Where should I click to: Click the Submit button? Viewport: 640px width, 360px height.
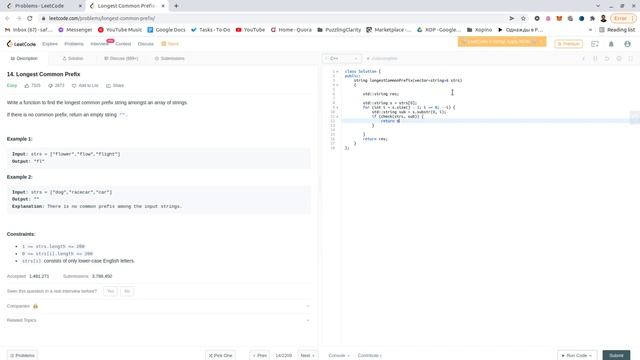click(616, 356)
